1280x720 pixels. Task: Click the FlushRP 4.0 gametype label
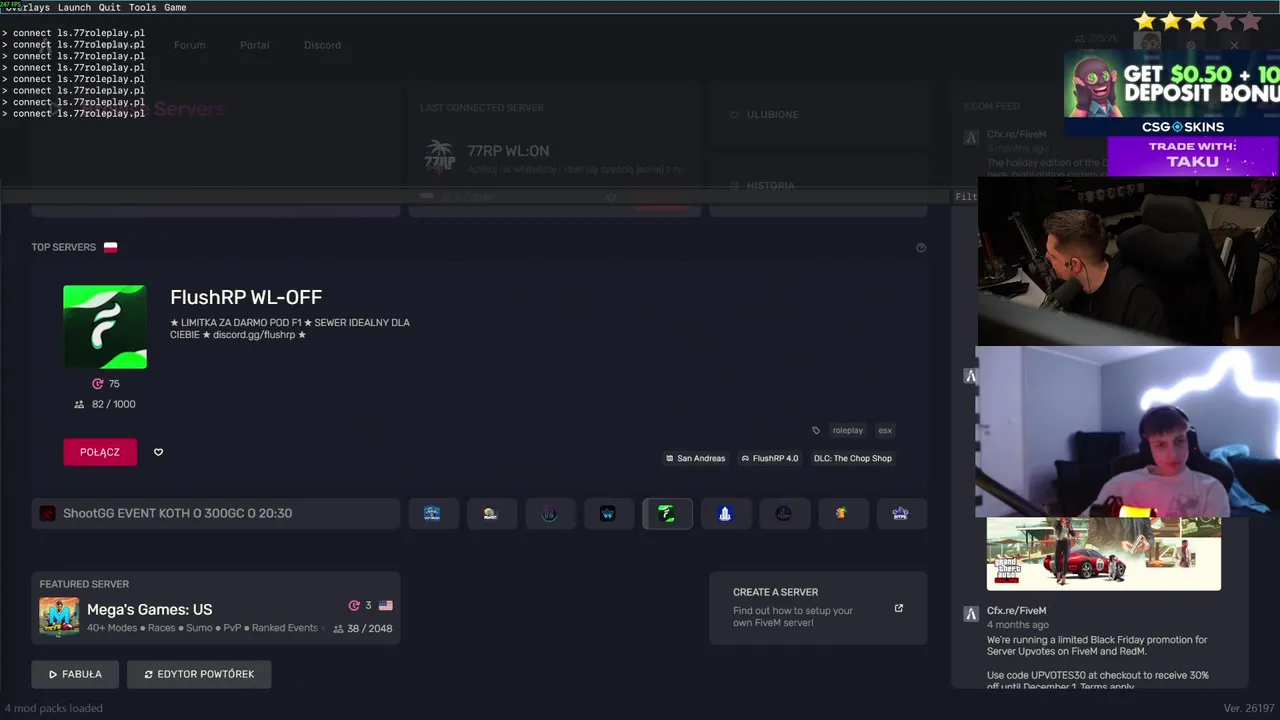[769, 458]
